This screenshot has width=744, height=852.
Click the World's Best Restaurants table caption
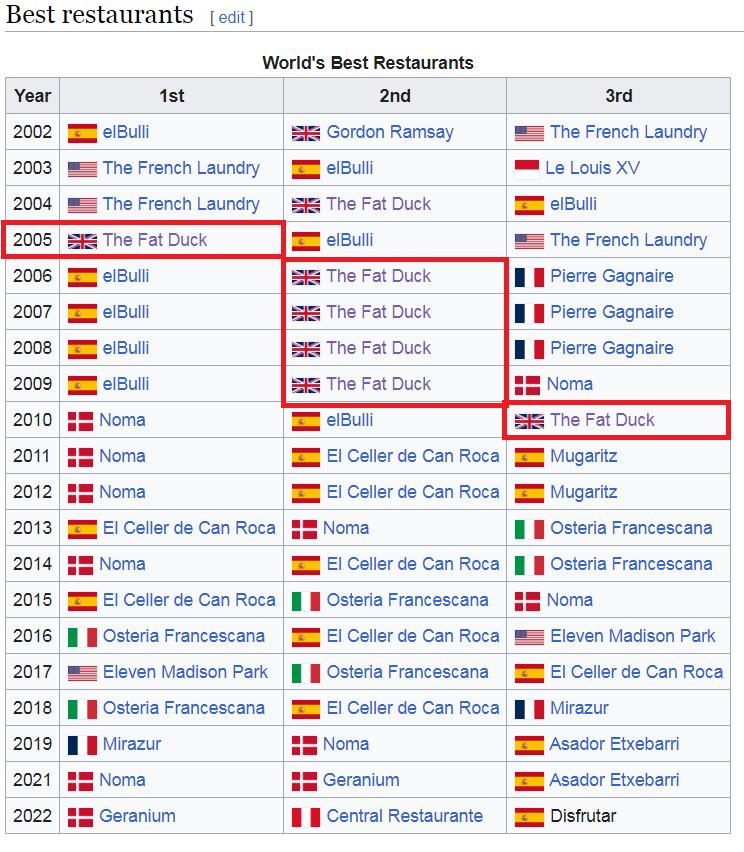click(x=368, y=62)
